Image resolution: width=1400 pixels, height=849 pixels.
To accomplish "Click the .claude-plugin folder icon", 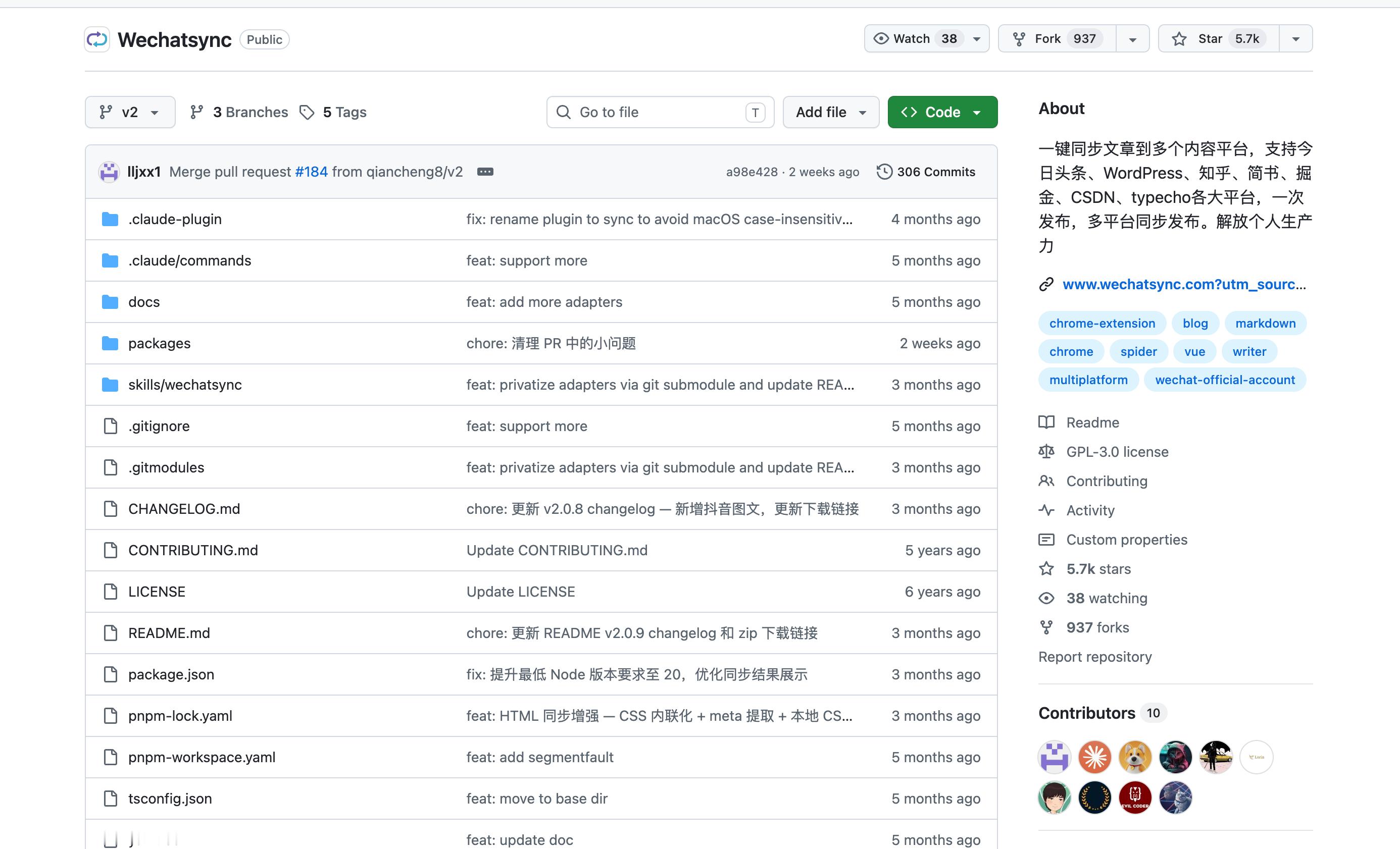I will [x=110, y=219].
